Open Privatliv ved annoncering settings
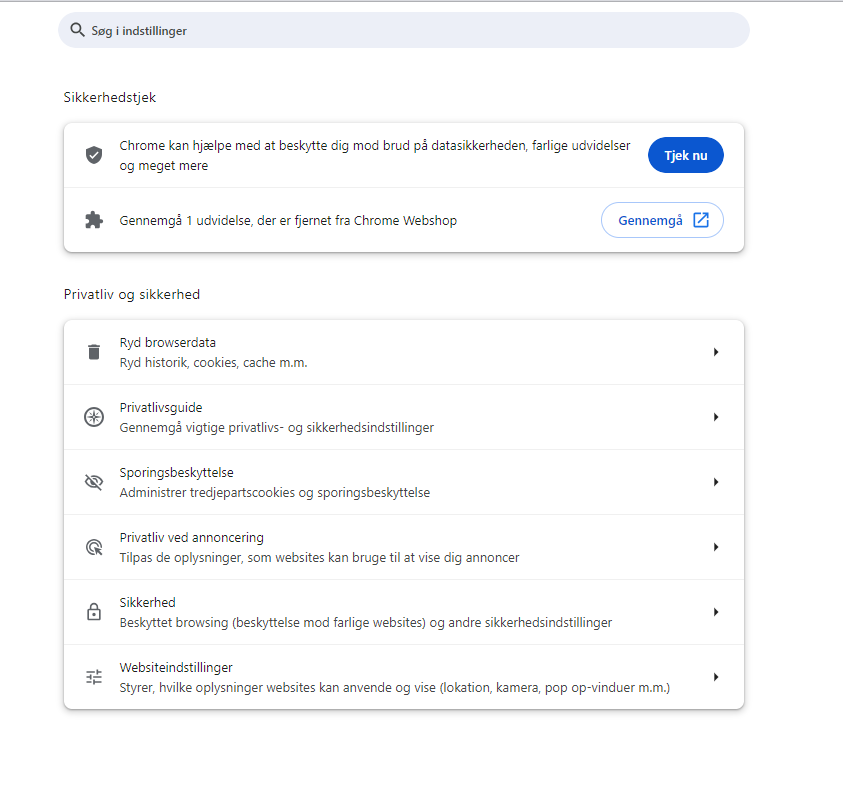 click(x=400, y=546)
